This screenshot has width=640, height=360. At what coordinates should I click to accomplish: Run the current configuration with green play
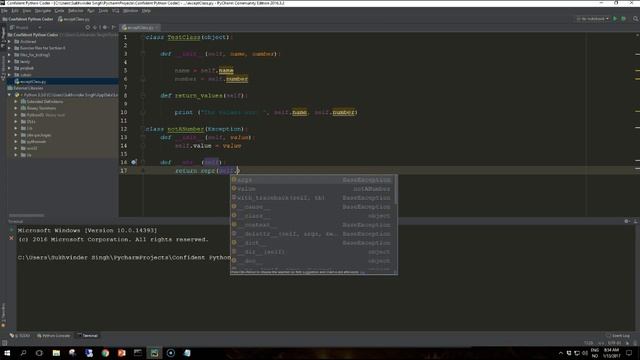[x=615, y=19]
